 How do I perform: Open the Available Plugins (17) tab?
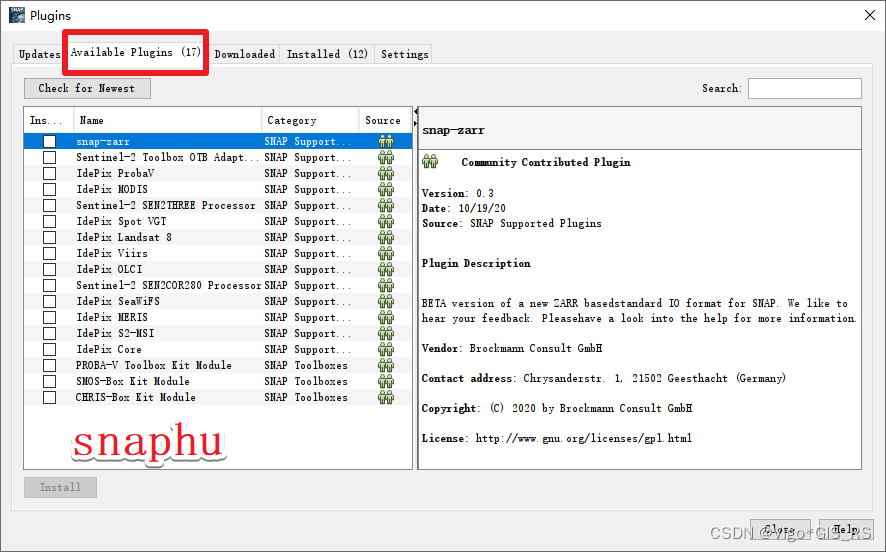(136, 52)
